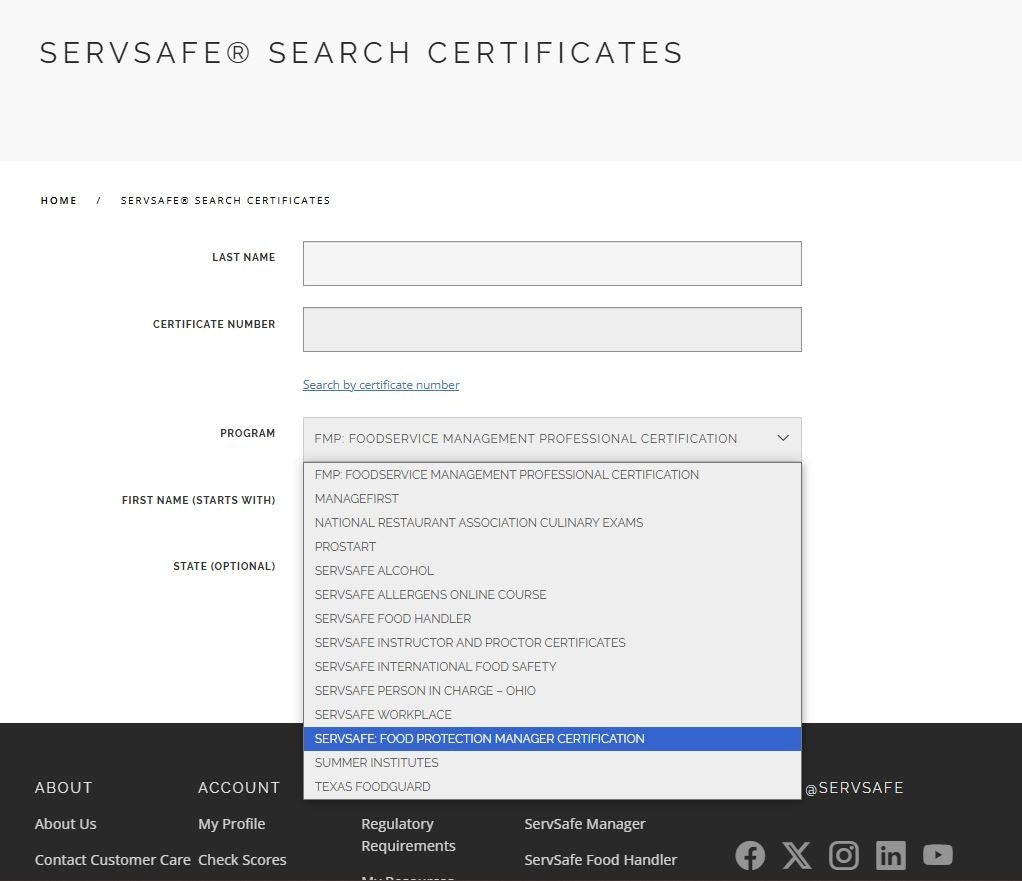Viewport: 1022px width, 881px height.
Task: Open the ServSafe X (Twitter) icon
Action: coord(797,855)
